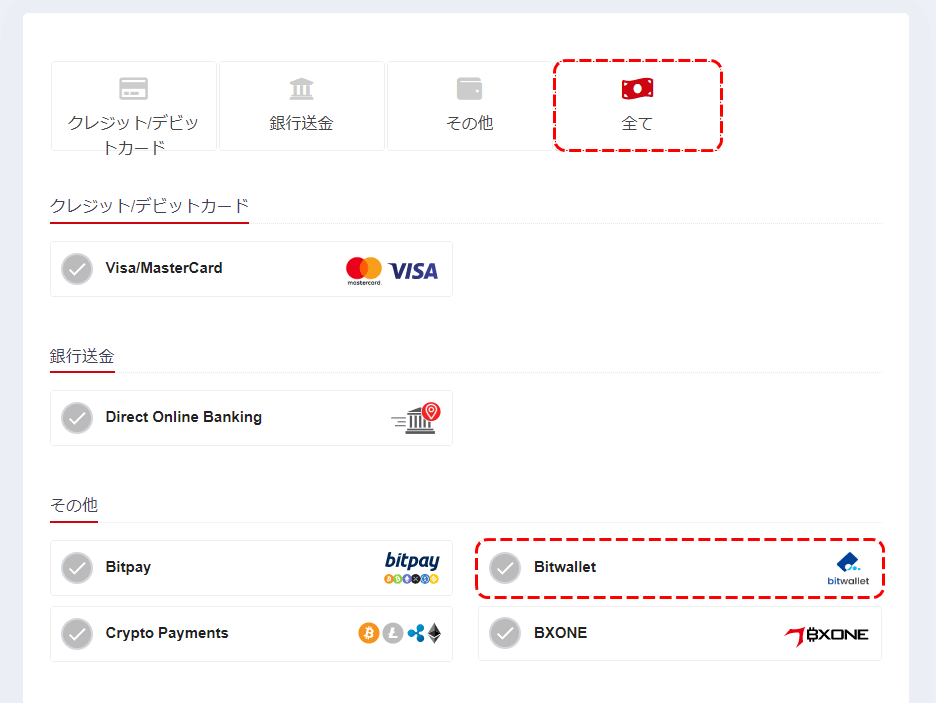Click the Bitcoin coin icon
This screenshot has width=936, height=703.
(369, 633)
